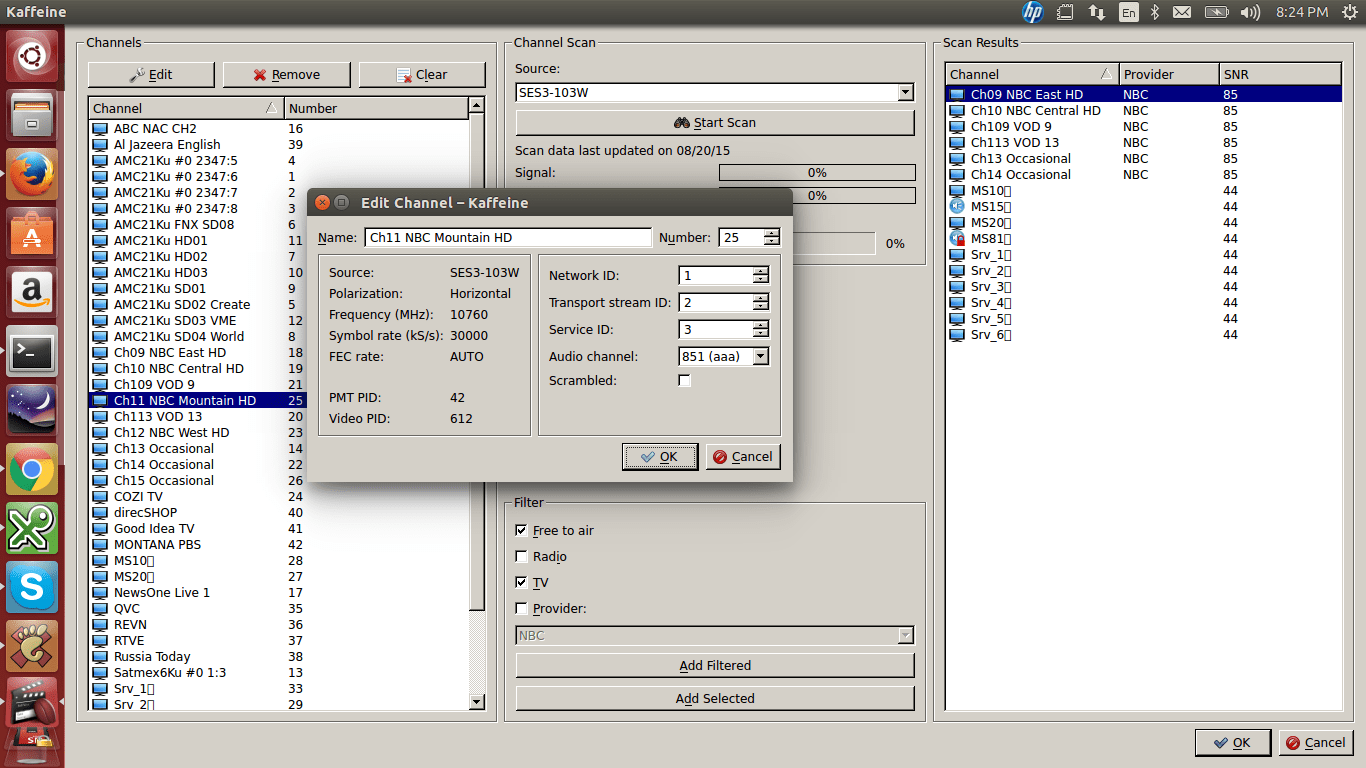This screenshot has width=1366, height=768.
Task: Click the Remove channel button
Action: (x=286, y=75)
